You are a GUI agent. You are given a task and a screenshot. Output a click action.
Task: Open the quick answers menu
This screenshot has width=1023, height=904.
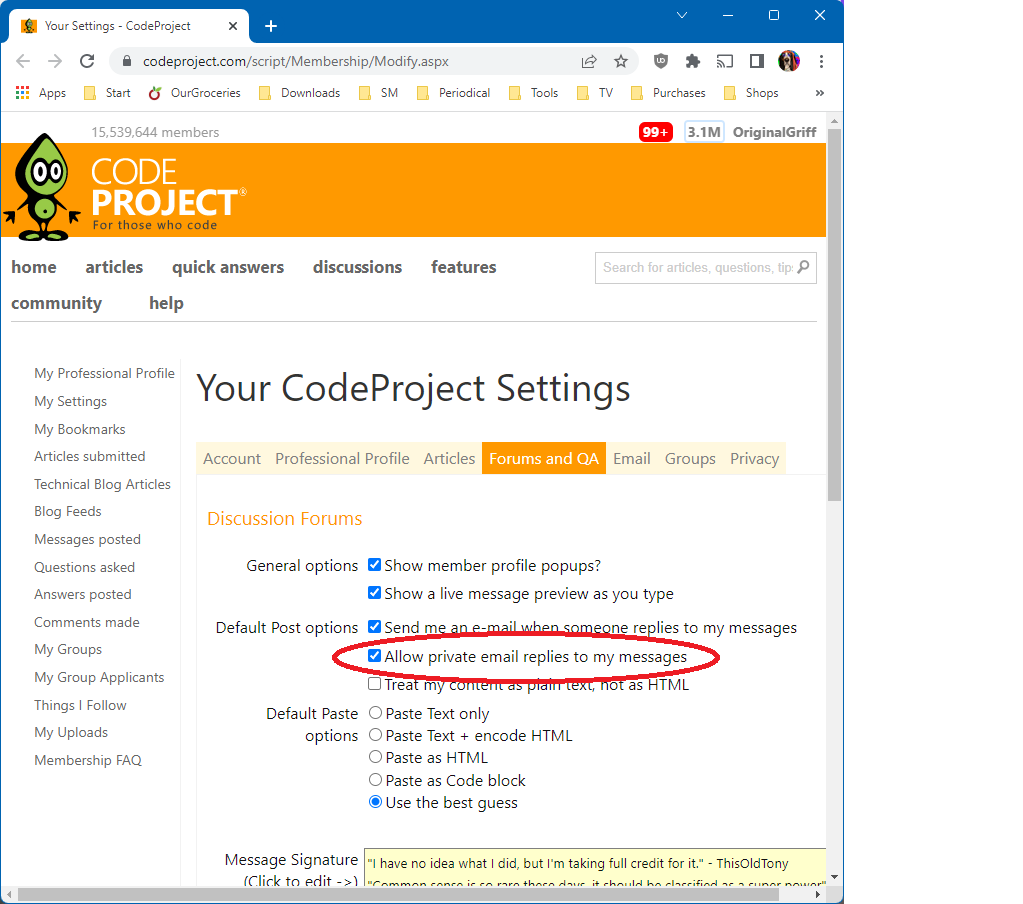tap(228, 267)
